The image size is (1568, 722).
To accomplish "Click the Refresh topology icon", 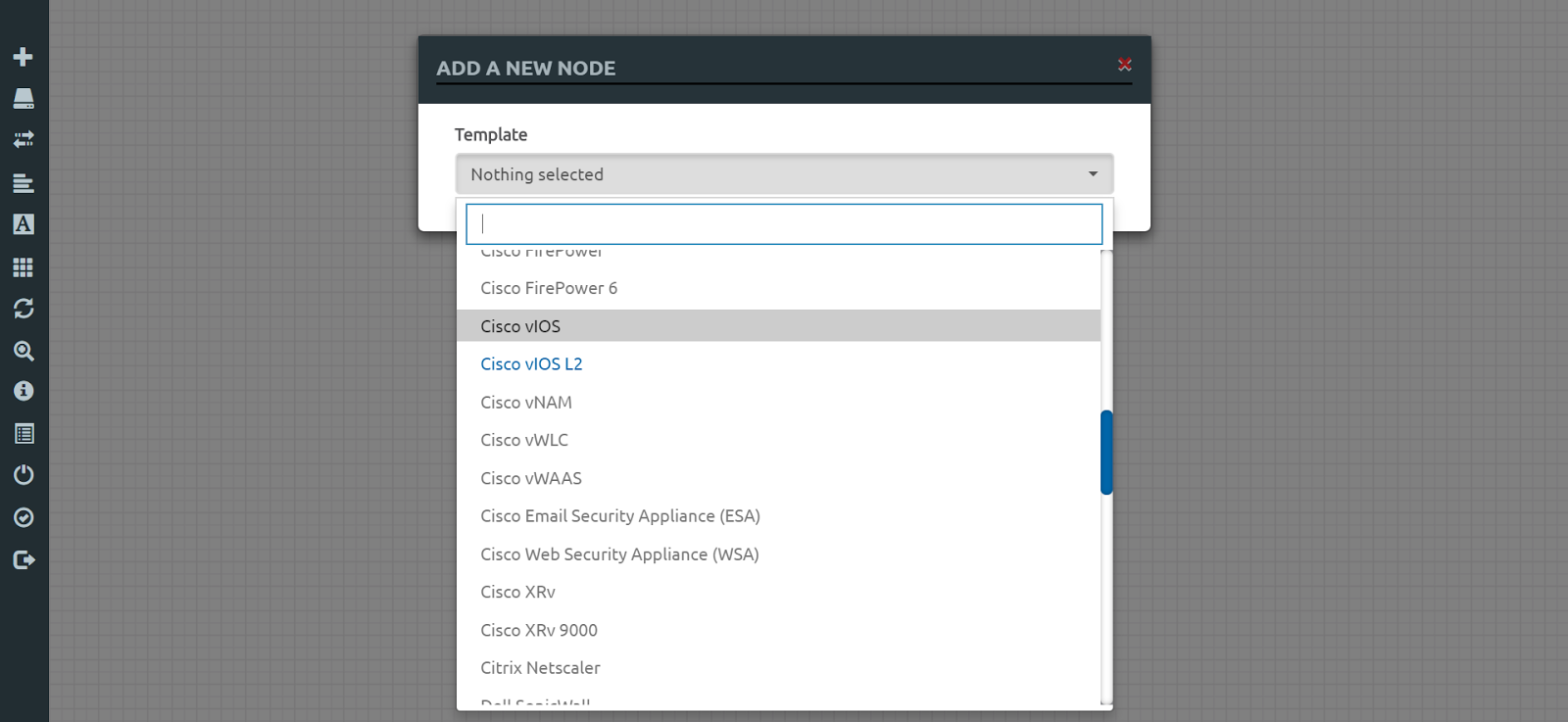I will [x=24, y=309].
